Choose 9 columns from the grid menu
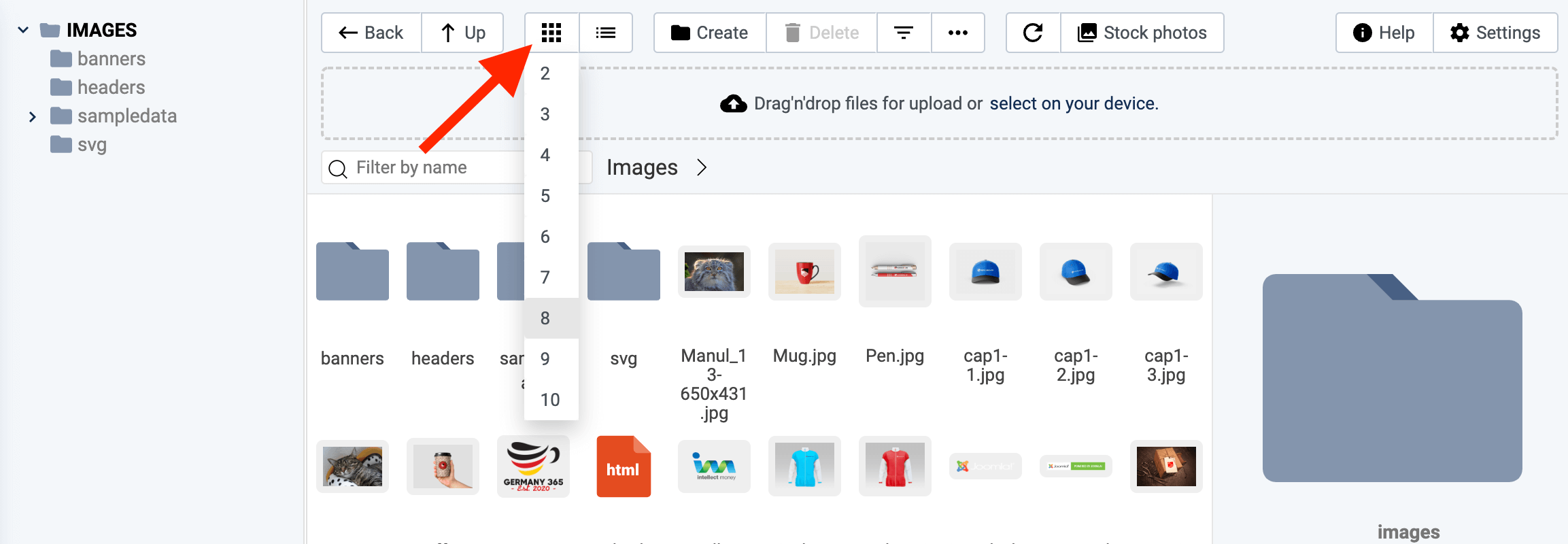Image resolution: width=1568 pixels, height=544 pixels. coord(551,359)
